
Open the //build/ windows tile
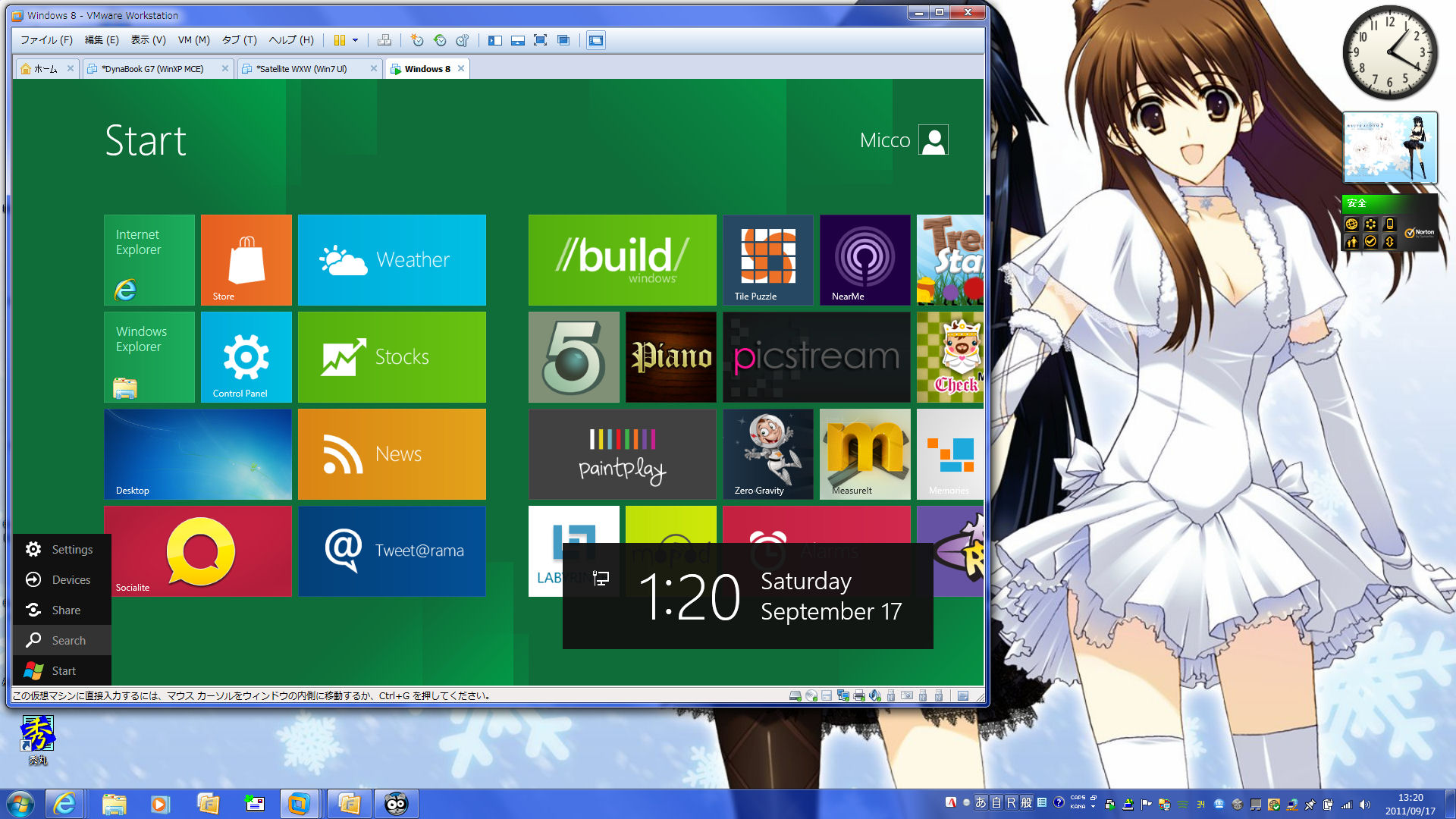[x=623, y=260]
